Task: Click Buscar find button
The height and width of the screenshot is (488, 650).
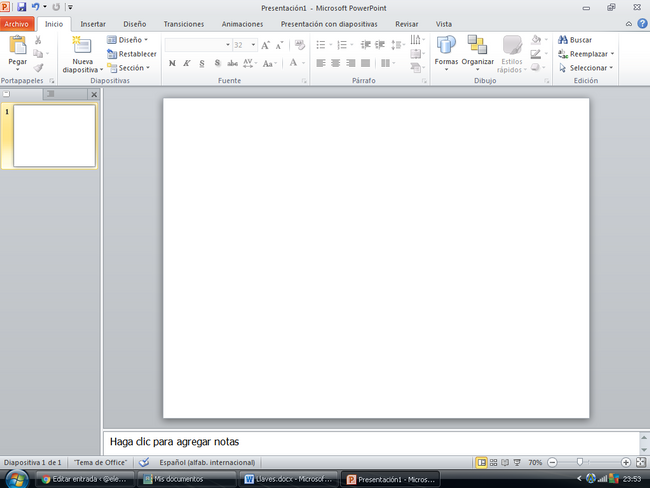Action: [575, 40]
